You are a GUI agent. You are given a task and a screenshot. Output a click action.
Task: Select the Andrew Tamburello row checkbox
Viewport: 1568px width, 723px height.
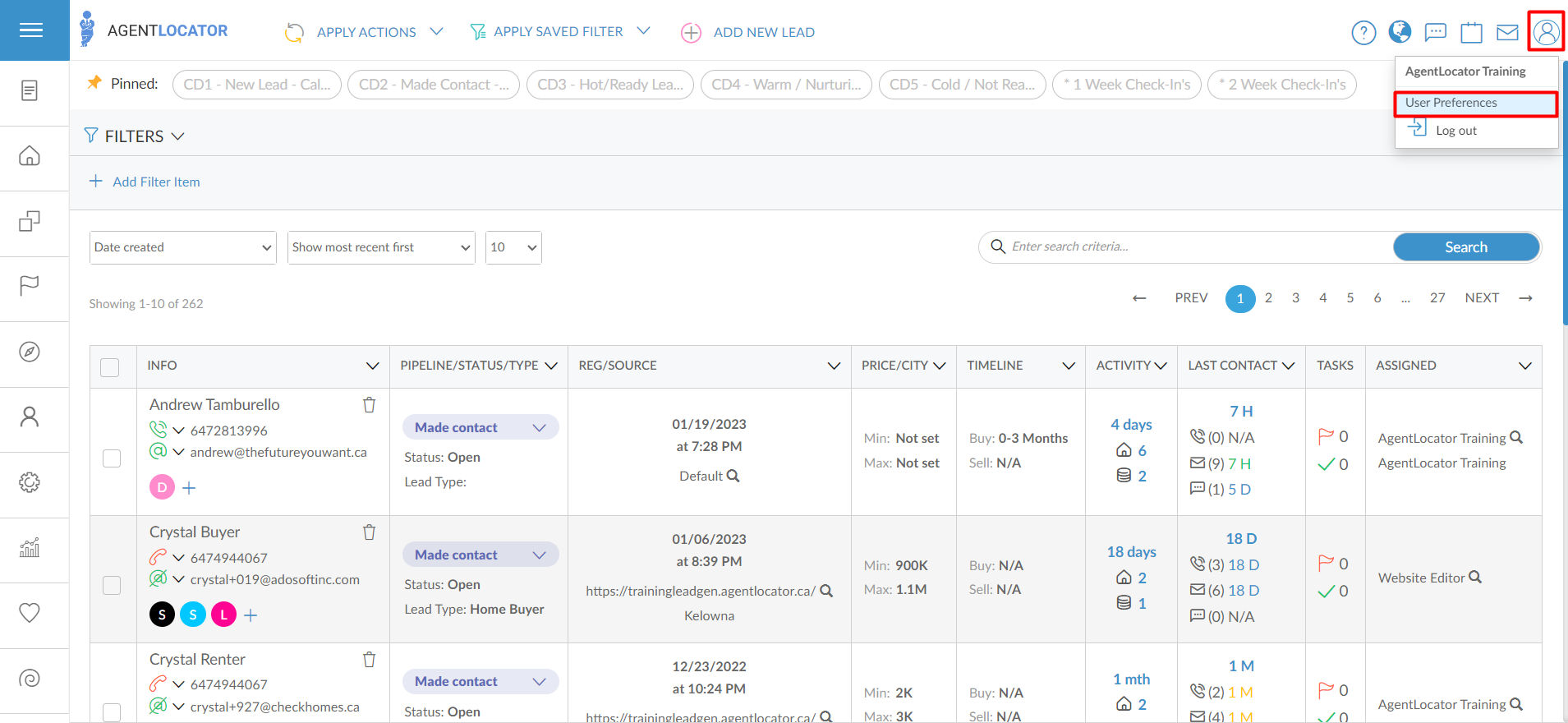point(112,458)
